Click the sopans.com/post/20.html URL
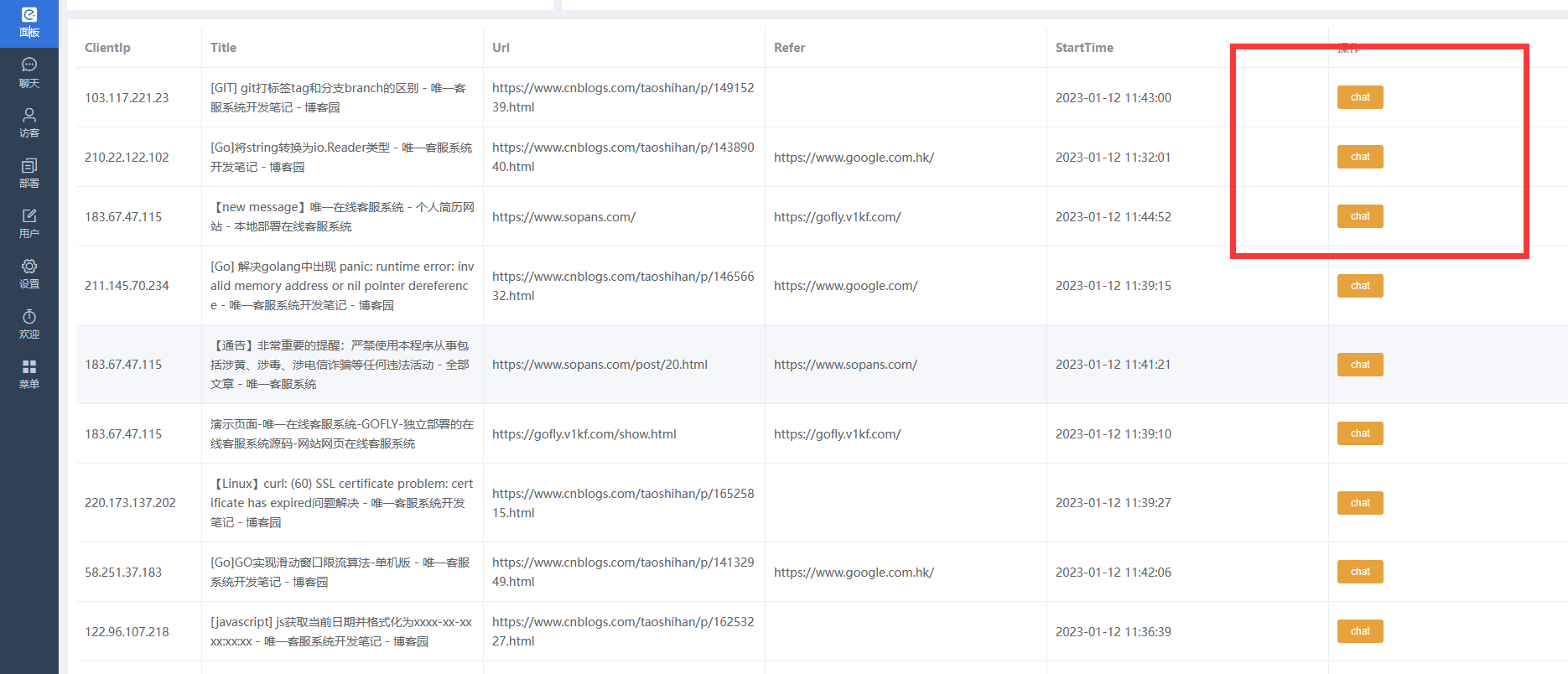Image resolution: width=1568 pixels, height=674 pixels. (x=600, y=365)
